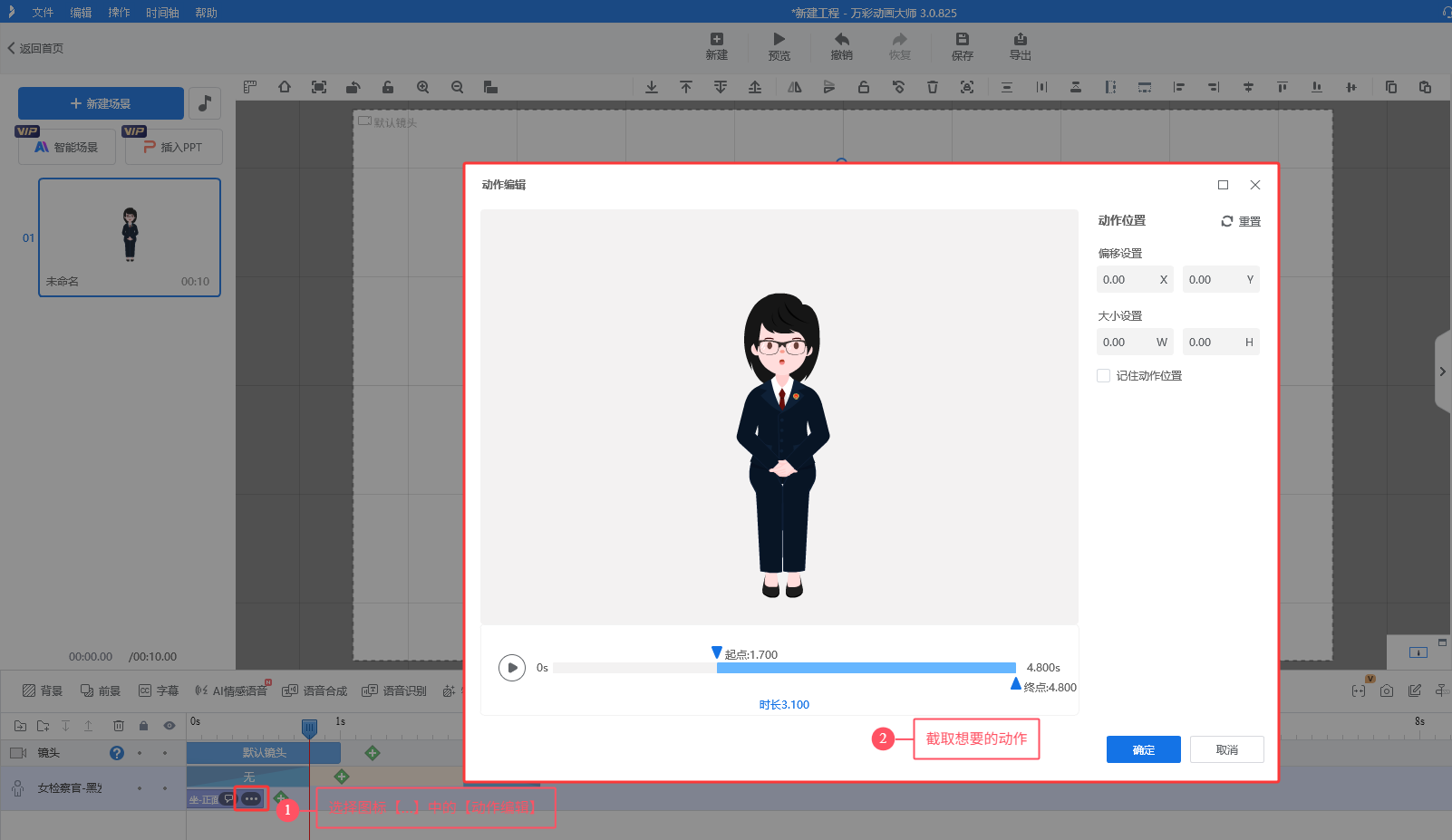This screenshot has width=1452, height=840.
Task: Click the 导出 export icon
Action: point(1020,39)
